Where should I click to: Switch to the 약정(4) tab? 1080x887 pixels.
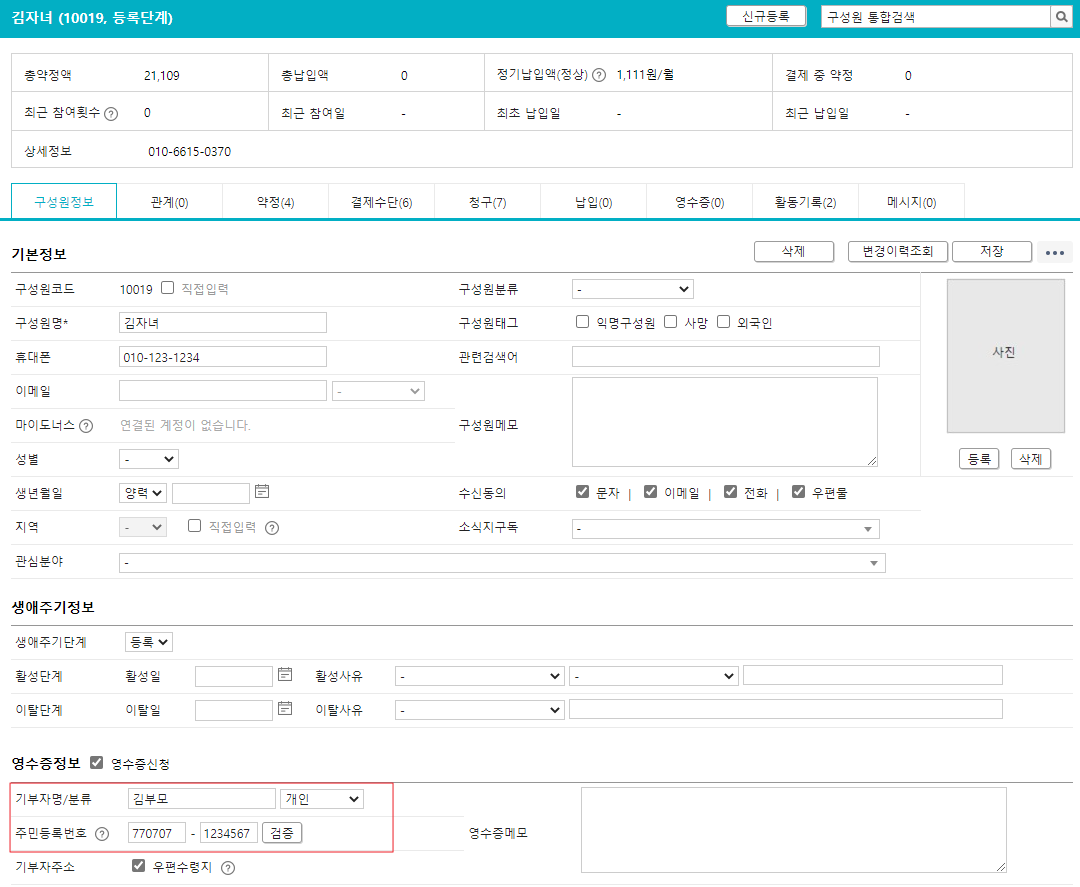[276, 202]
